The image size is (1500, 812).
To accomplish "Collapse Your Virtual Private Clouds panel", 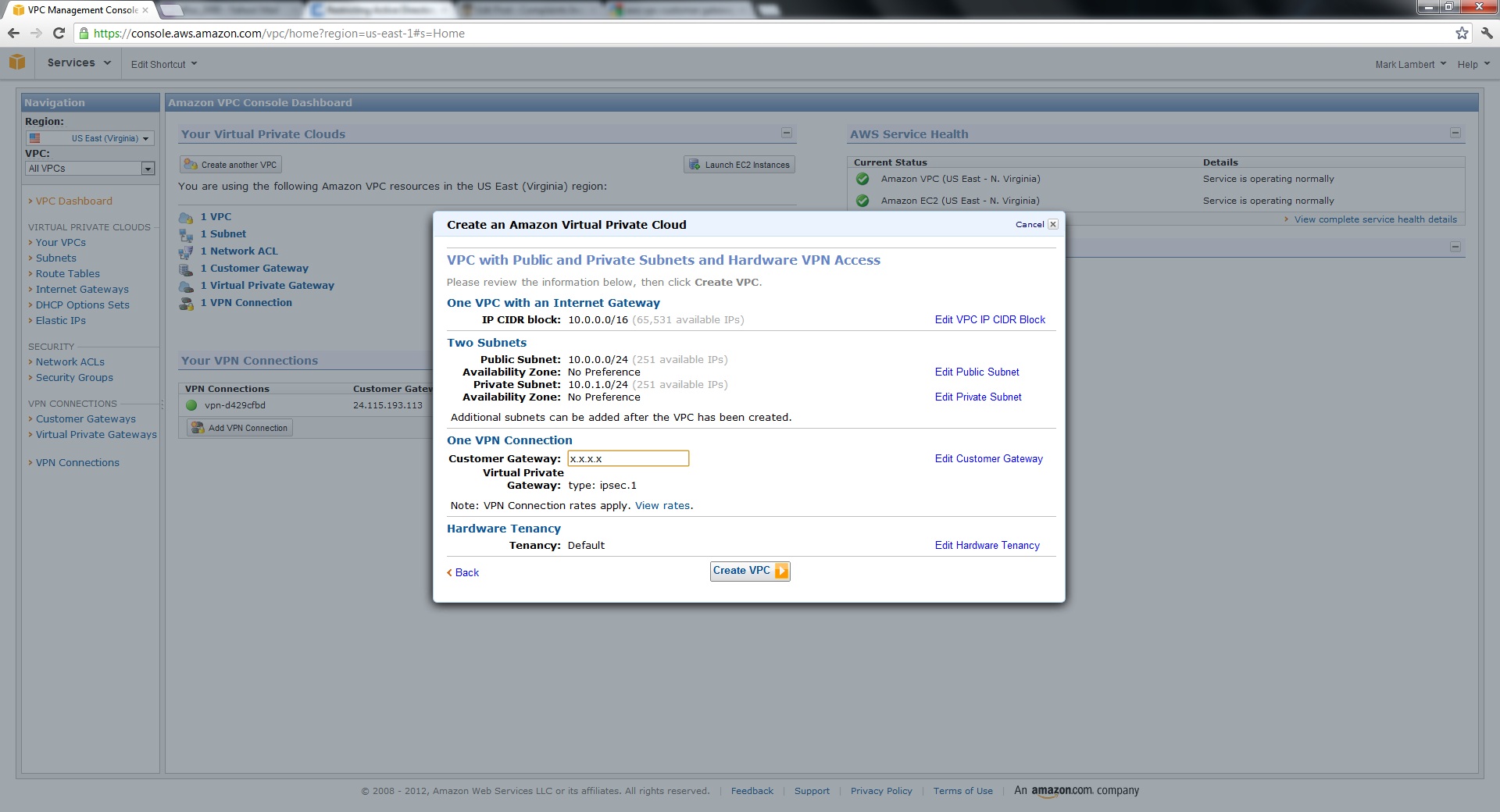I will coord(786,133).
